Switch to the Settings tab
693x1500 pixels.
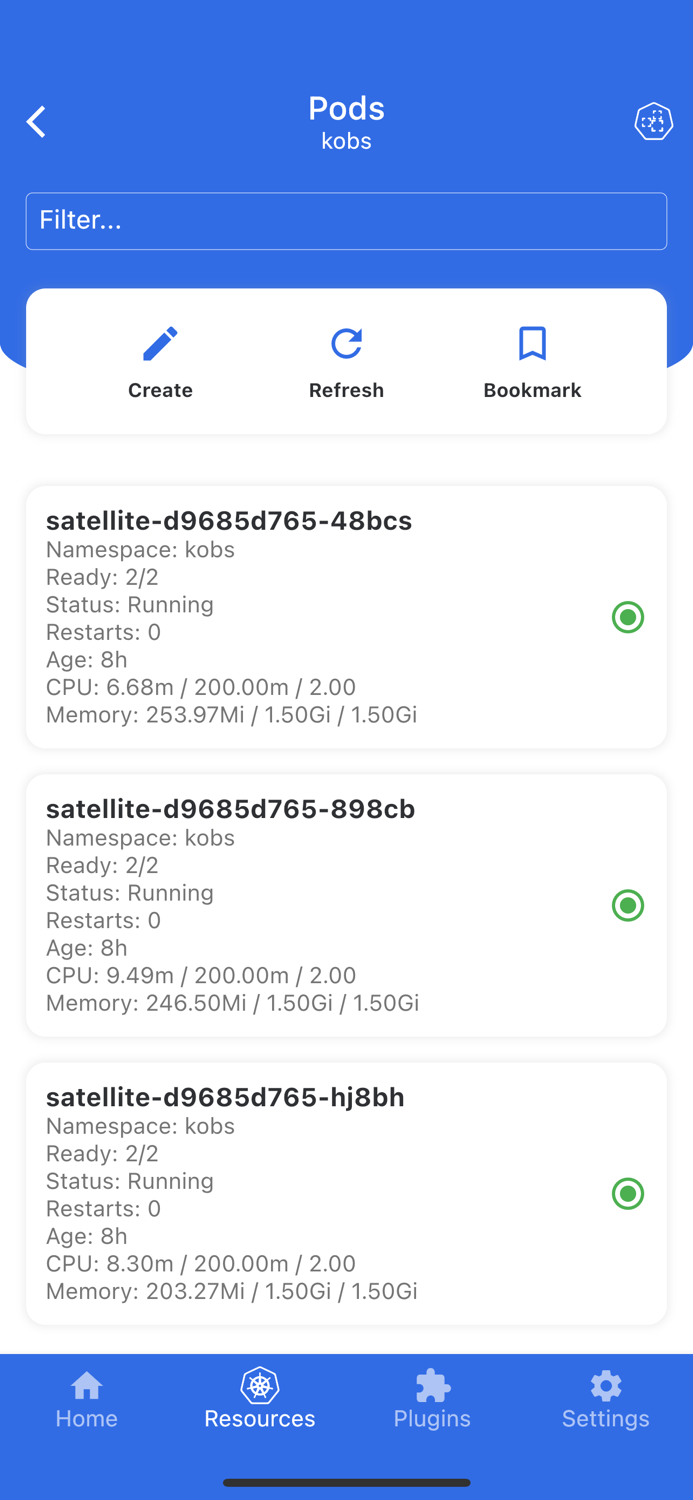(605, 1398)
